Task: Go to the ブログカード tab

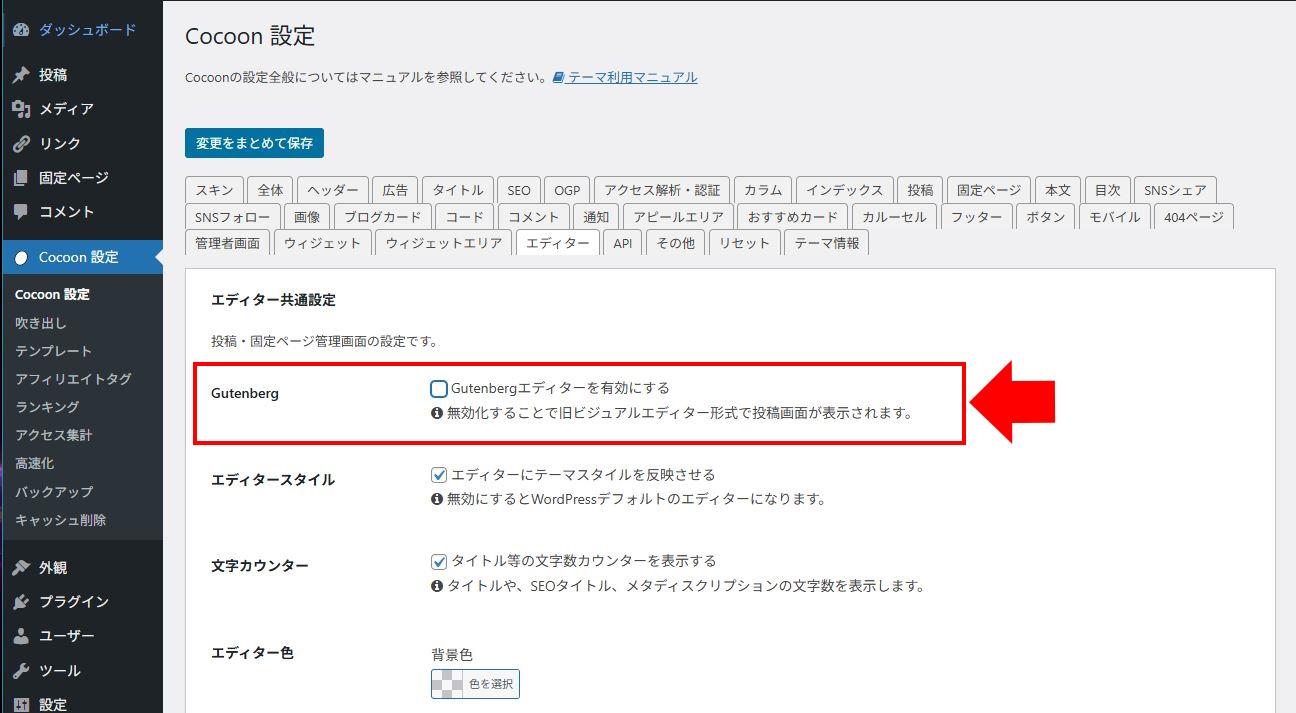Action: tap(384, 217)
